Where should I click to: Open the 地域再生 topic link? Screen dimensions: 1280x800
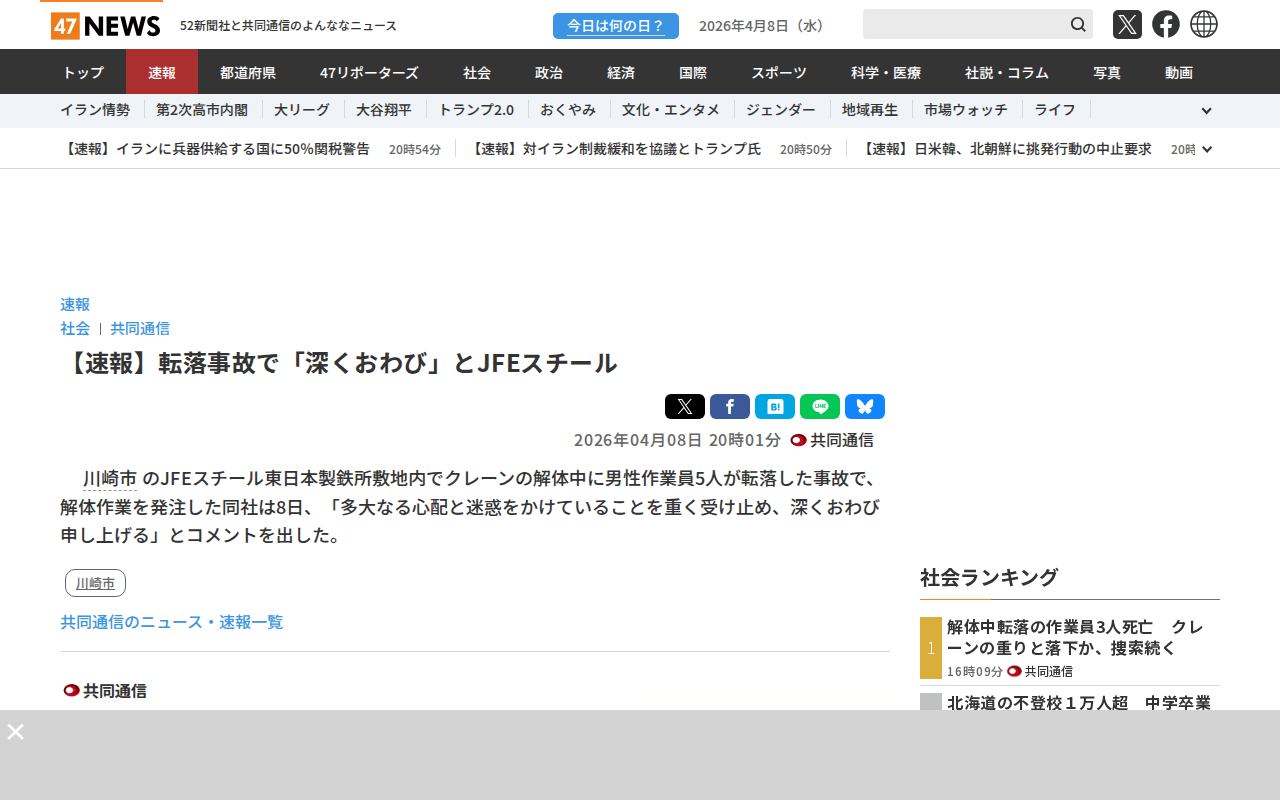coord(870,110)
